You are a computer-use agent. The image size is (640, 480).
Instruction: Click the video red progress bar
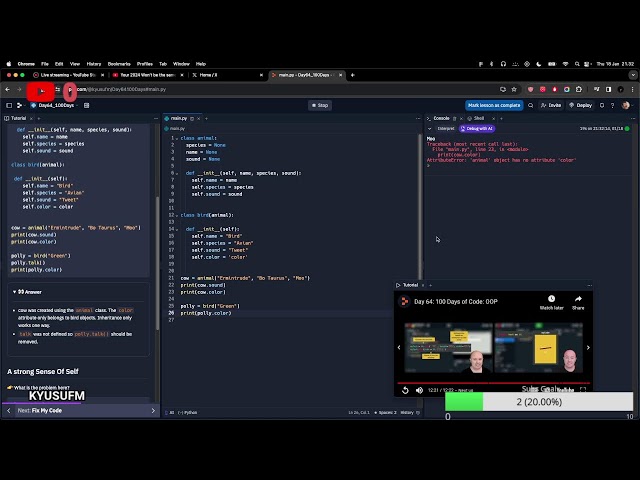point(493,383)
